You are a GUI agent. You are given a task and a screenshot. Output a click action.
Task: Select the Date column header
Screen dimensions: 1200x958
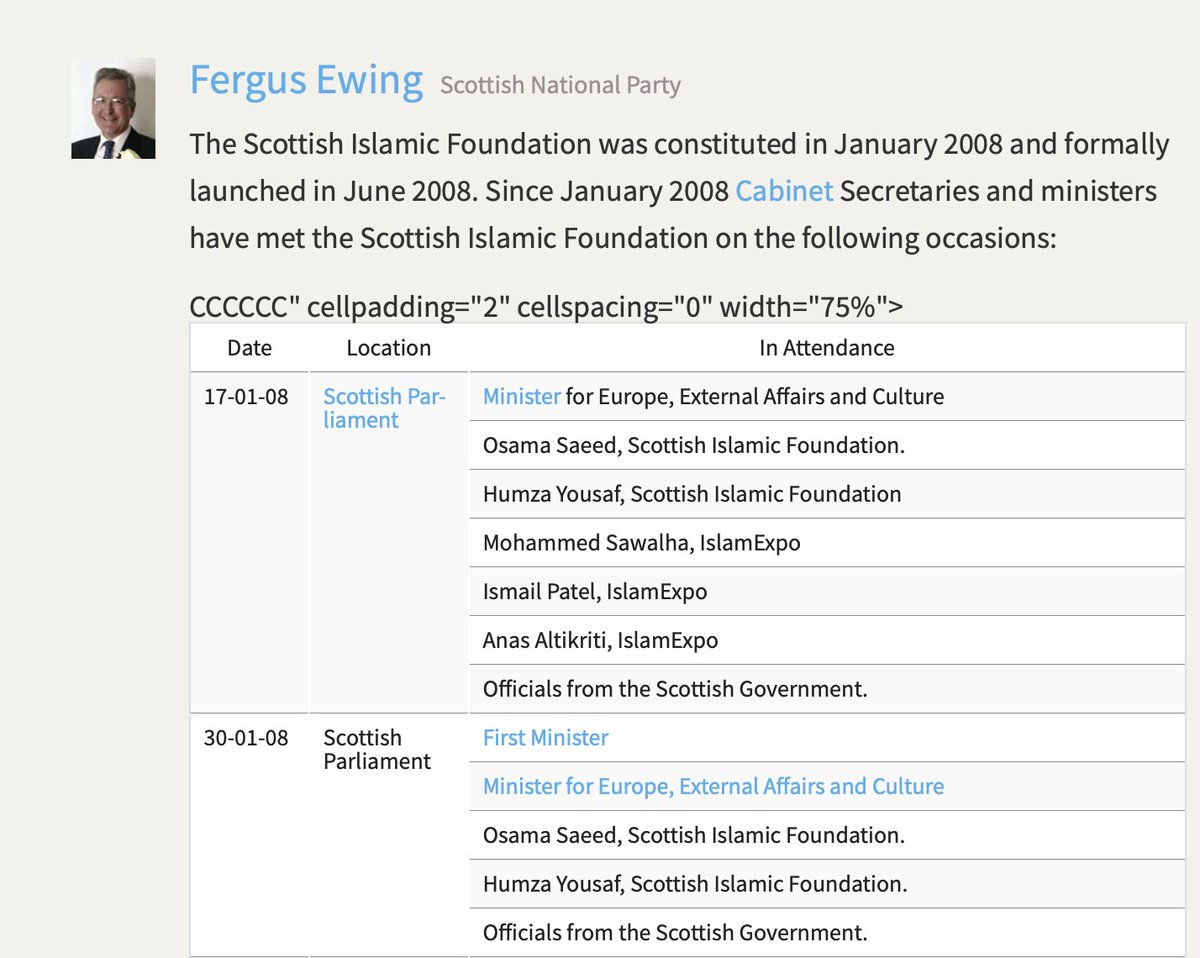coord(250,348)
